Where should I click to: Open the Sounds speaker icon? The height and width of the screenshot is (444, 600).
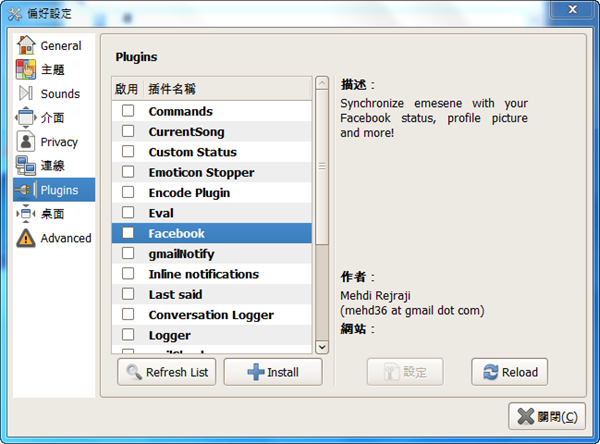click(26, 93)
